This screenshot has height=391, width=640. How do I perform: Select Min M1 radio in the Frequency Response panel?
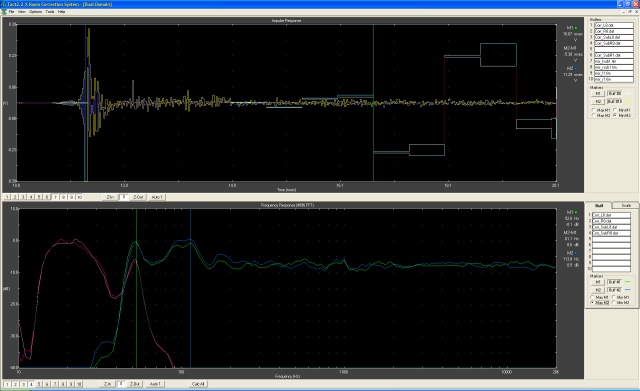coord(621,298)
